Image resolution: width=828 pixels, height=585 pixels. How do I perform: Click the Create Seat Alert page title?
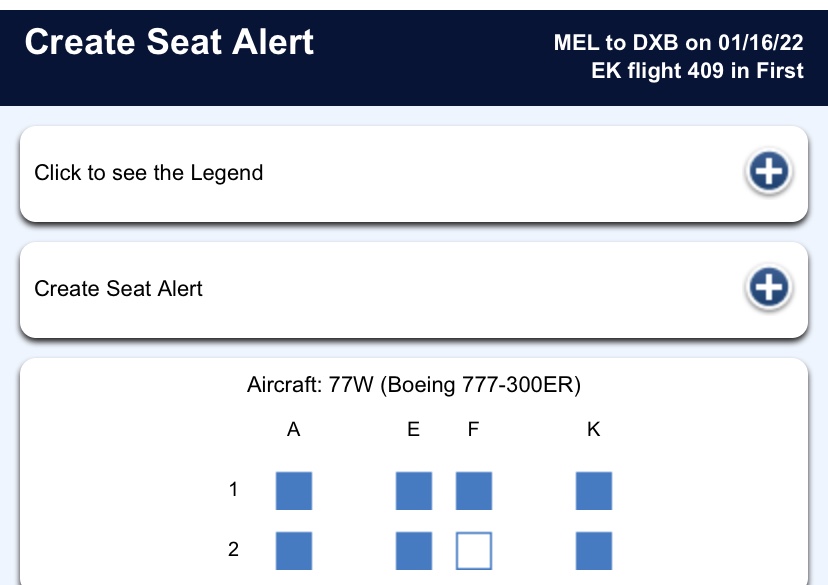pos(169,42)
